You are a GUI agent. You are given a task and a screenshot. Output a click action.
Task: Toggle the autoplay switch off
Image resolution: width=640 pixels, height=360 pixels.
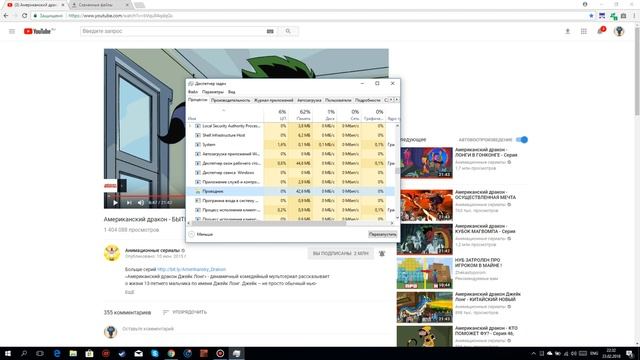(522, 140)
